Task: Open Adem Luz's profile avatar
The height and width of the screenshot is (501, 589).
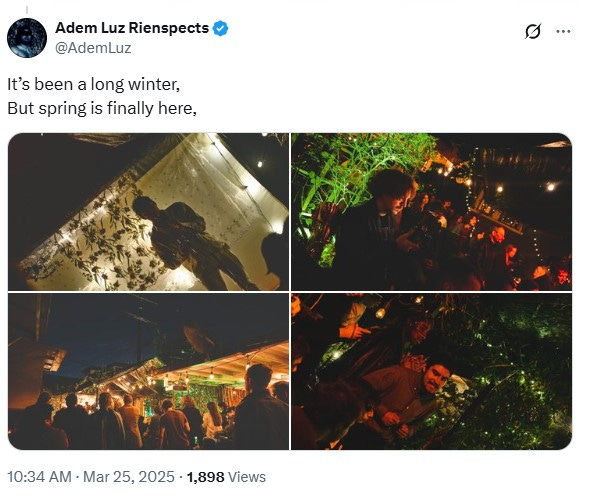Action: [x=27, y=38]
